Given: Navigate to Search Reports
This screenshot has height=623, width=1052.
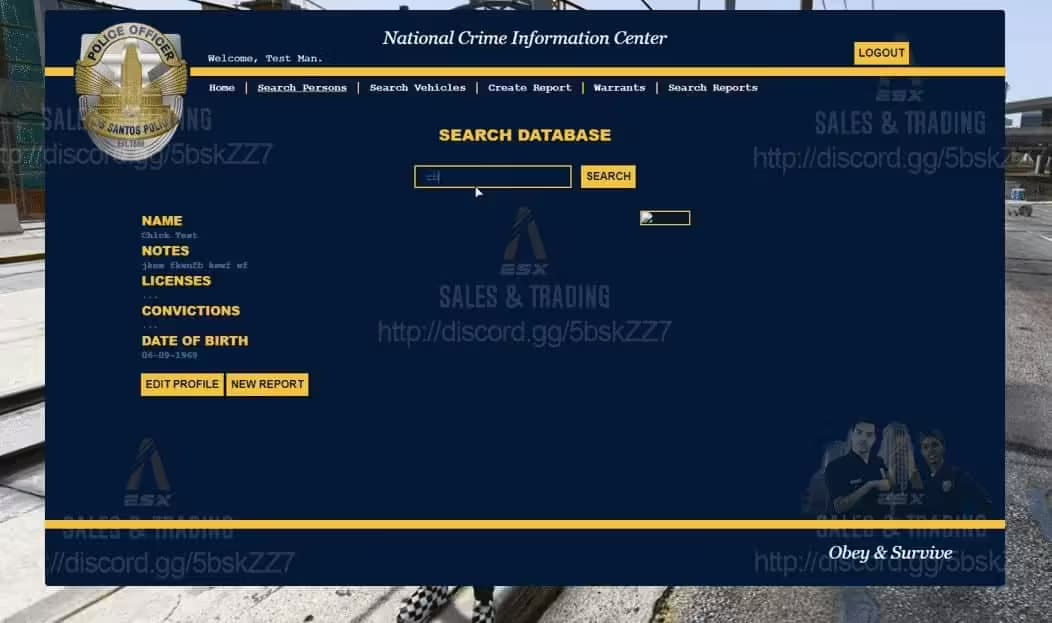Looking at the screenshot, I should point(713,88).
